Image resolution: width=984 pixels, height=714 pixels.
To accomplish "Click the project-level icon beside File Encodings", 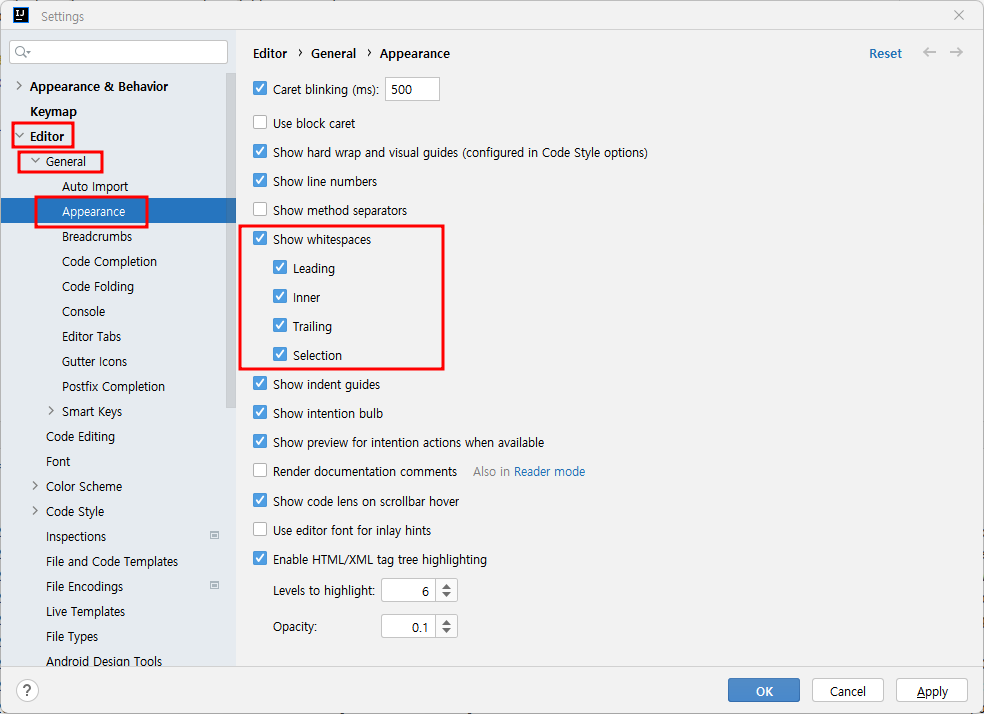I will [215, 585].
